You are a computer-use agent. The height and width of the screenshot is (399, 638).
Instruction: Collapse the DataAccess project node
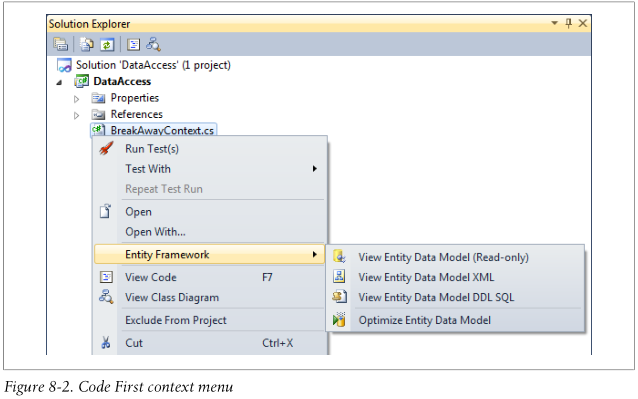(59, 83)
